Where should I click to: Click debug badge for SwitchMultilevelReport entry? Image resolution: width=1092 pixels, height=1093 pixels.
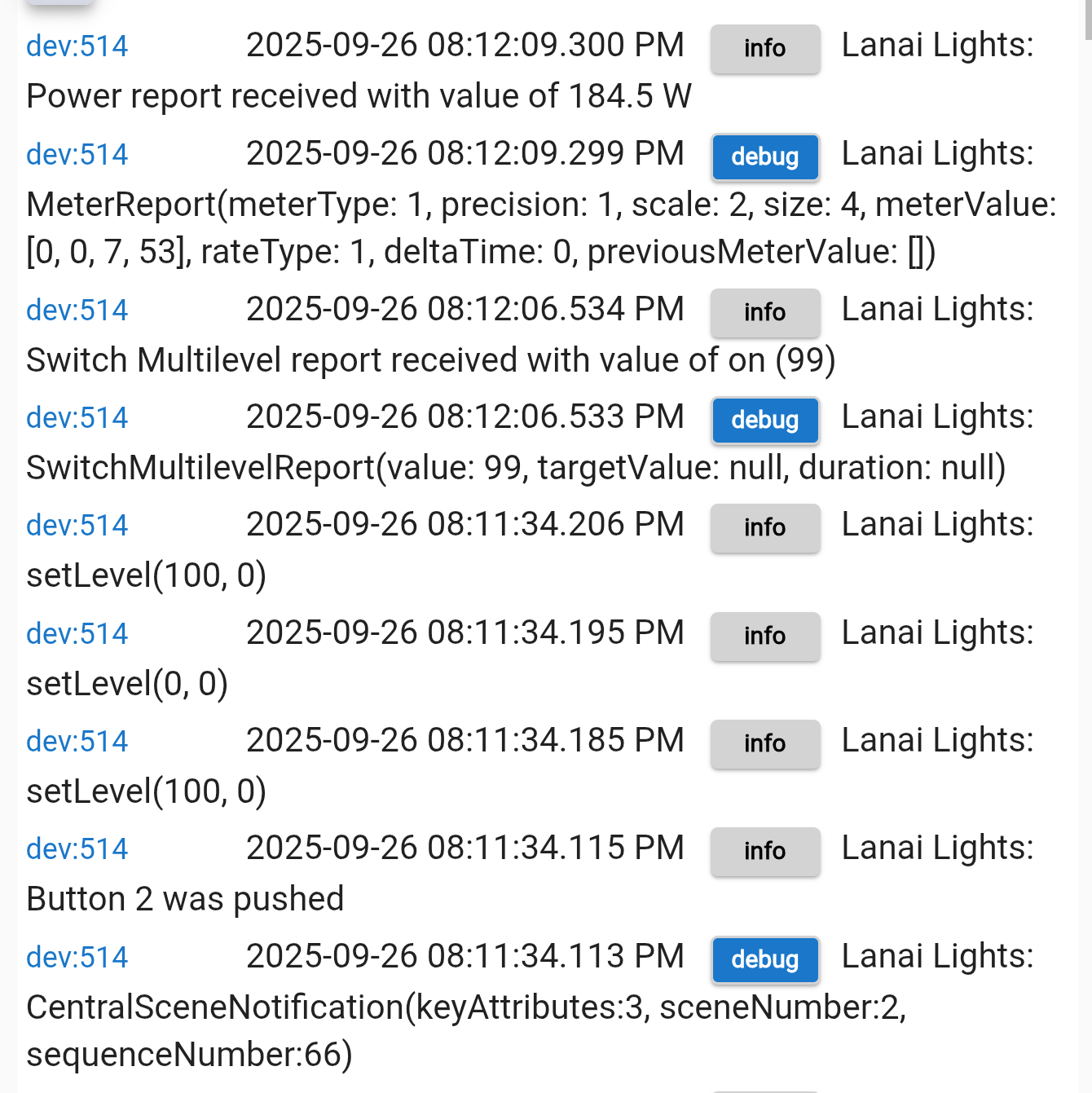pyautogui.click(x=764, y=421)
